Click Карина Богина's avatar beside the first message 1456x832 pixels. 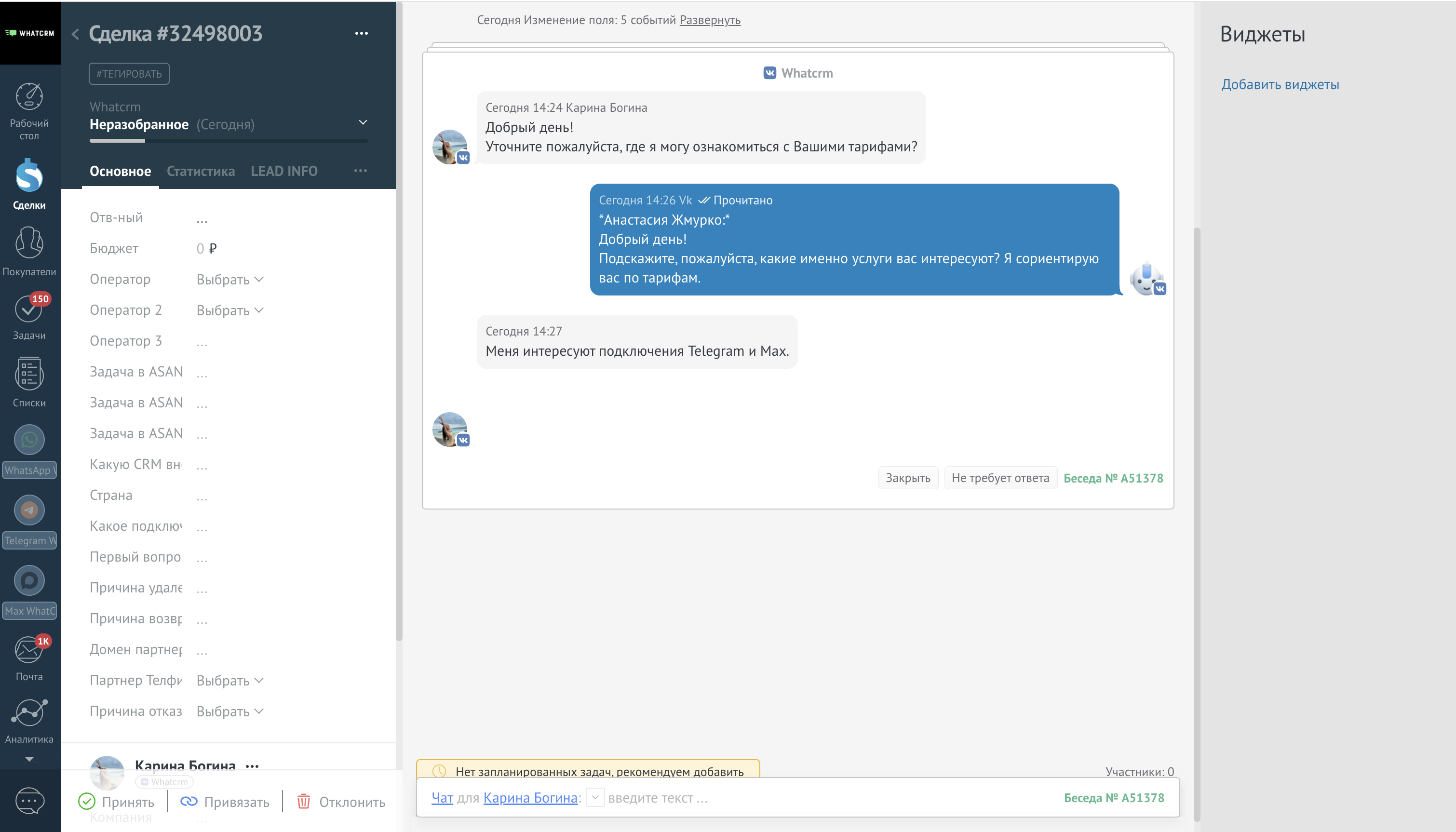[450, 147]
